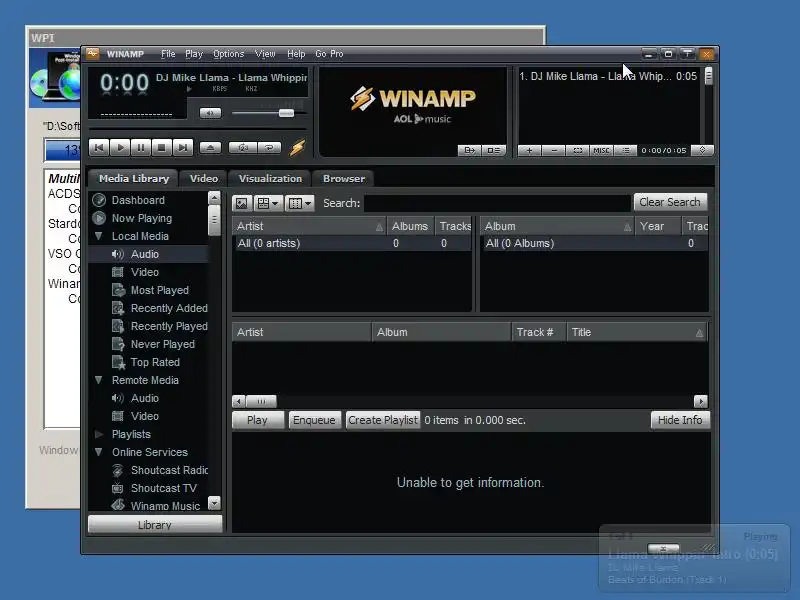Open file with the Eject button
Viewport: 800px width, 600px height.
(x=210, y=148)
